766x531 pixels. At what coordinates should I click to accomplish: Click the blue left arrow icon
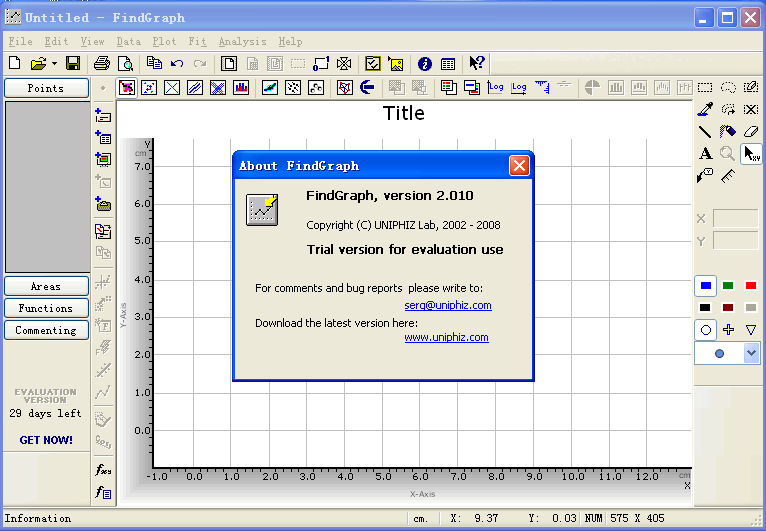[367, 87]
